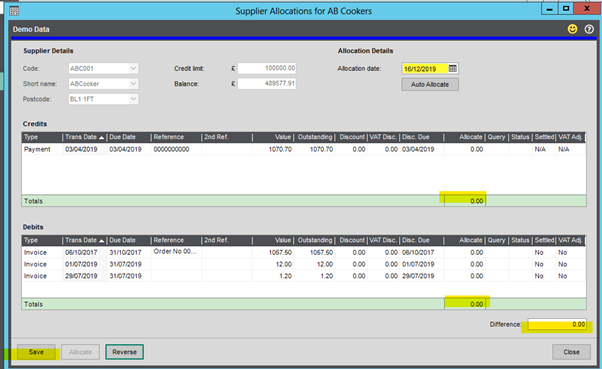Image resolution: width=602 pixels, height=369 pixels.
Task: Click Debits Due Date column header
Action: (x=129, y=240)
